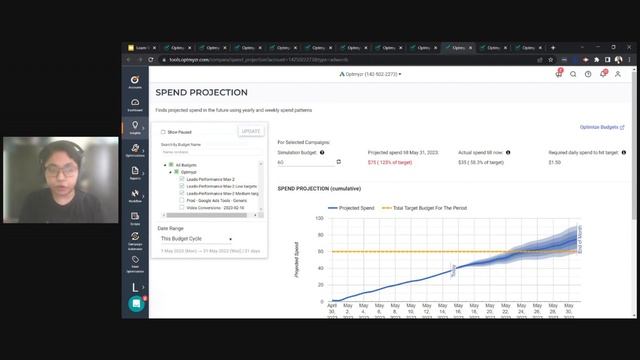Open the Chrome three-dot menu
This screenshot has height=360, width=640.
click(630, 60)
